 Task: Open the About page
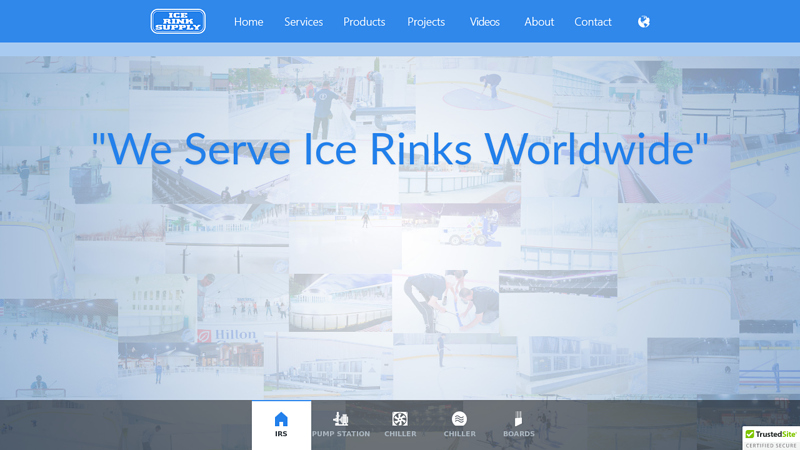coord(539,22)
